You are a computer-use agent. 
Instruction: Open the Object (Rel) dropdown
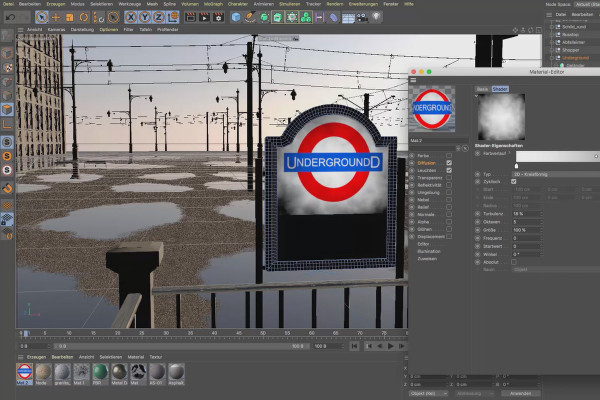click(428, 393)
